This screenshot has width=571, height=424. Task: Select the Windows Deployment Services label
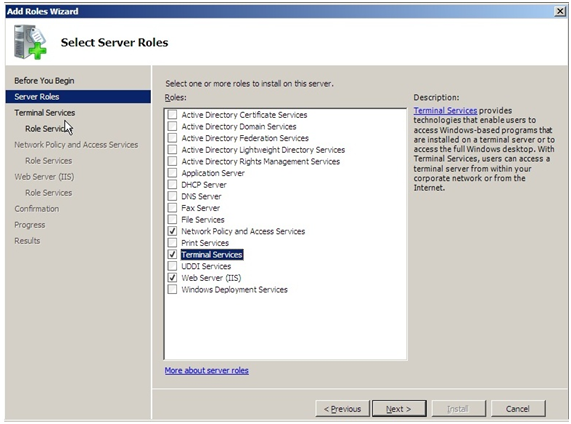(235, 290)
